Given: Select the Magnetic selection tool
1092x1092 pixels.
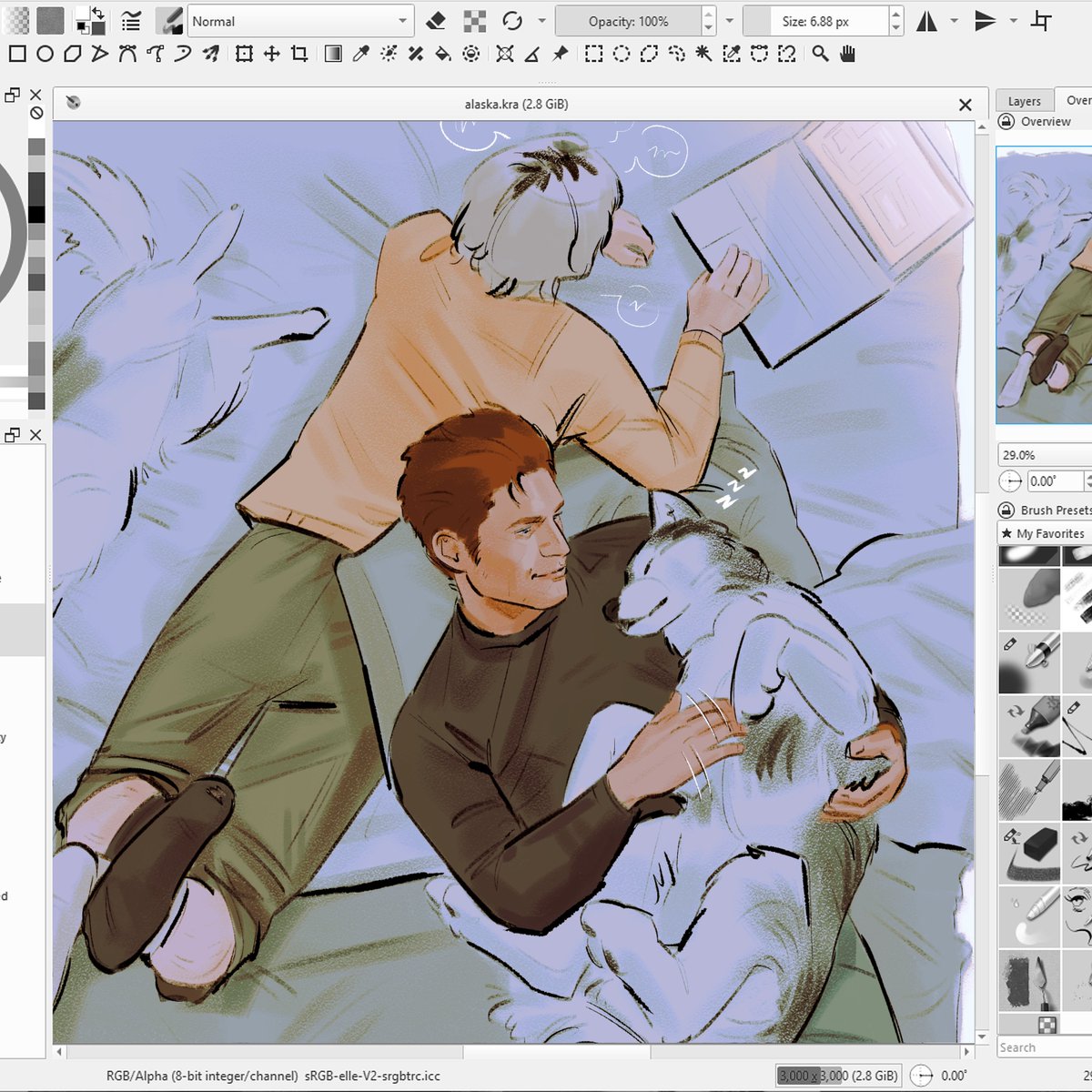Looking at the screenshot, I should click(787, 55).
